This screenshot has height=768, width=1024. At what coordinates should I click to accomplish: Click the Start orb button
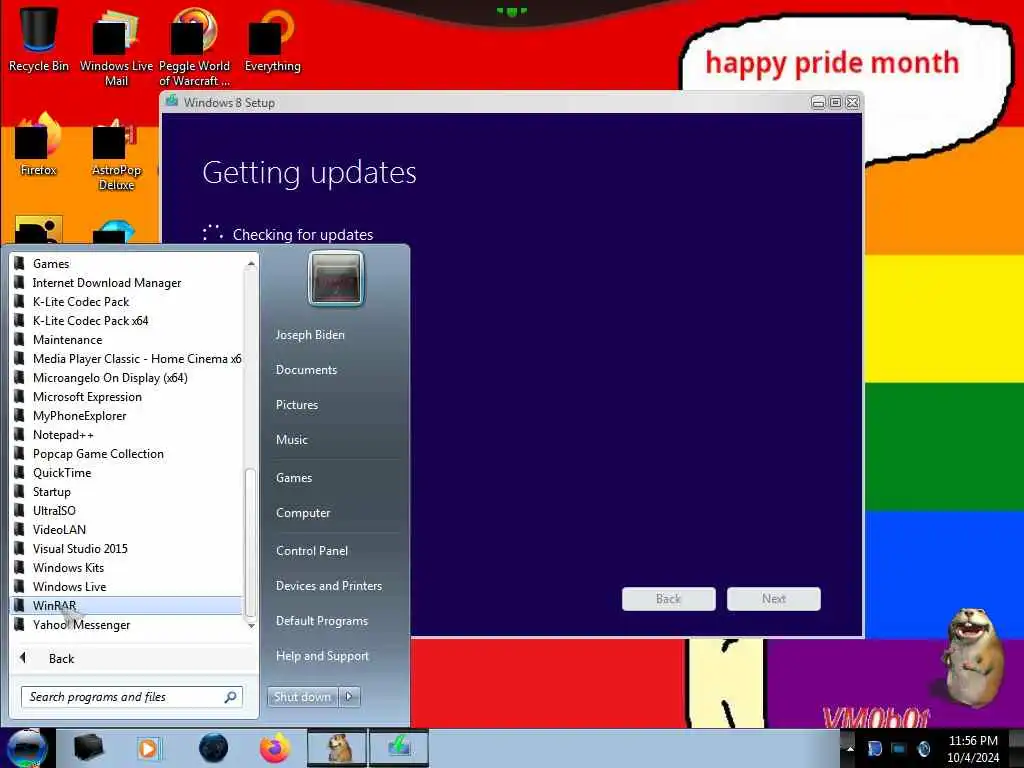(x=26, y=748)
